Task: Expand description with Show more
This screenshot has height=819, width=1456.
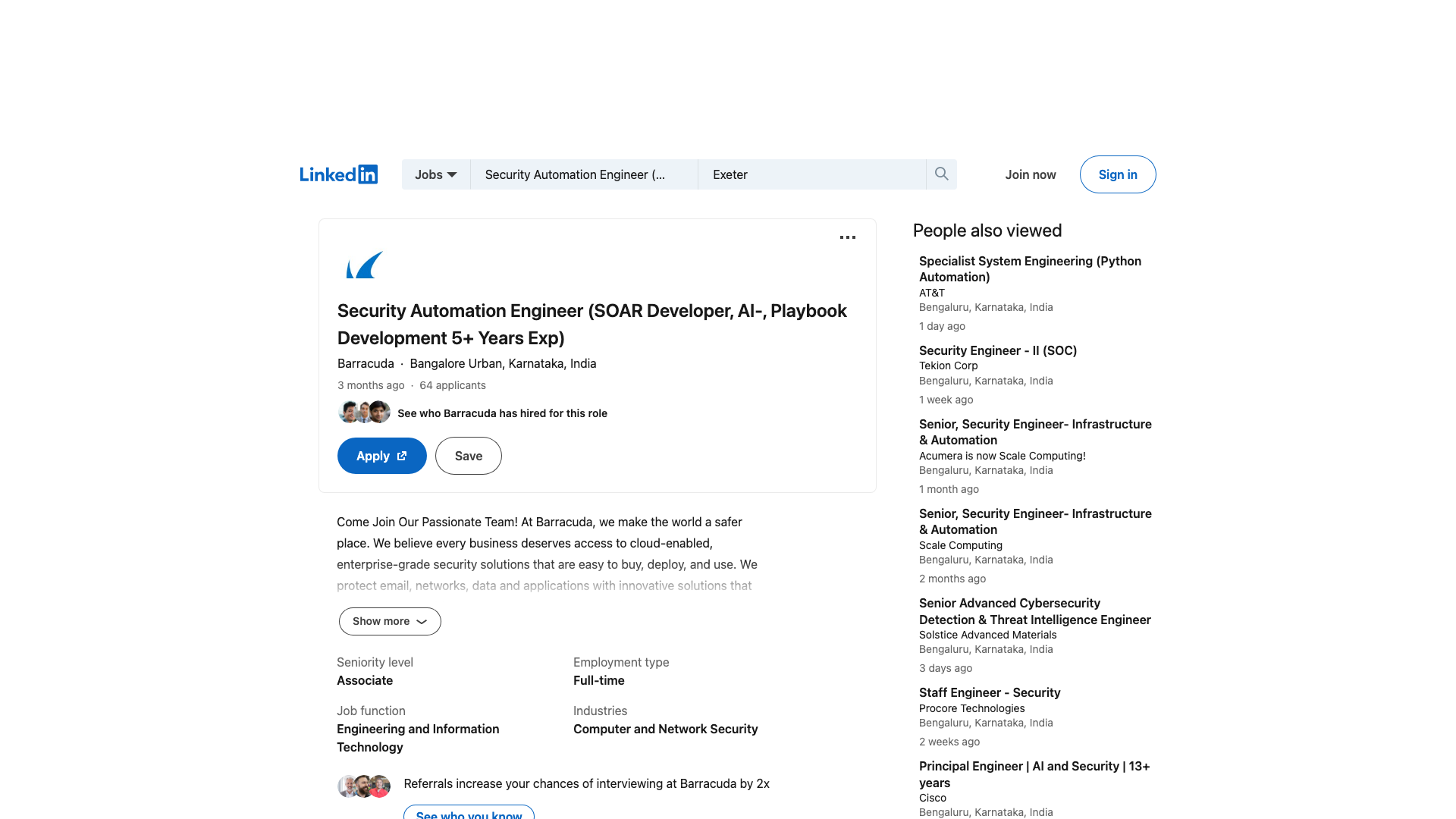Action: point(390,621)
